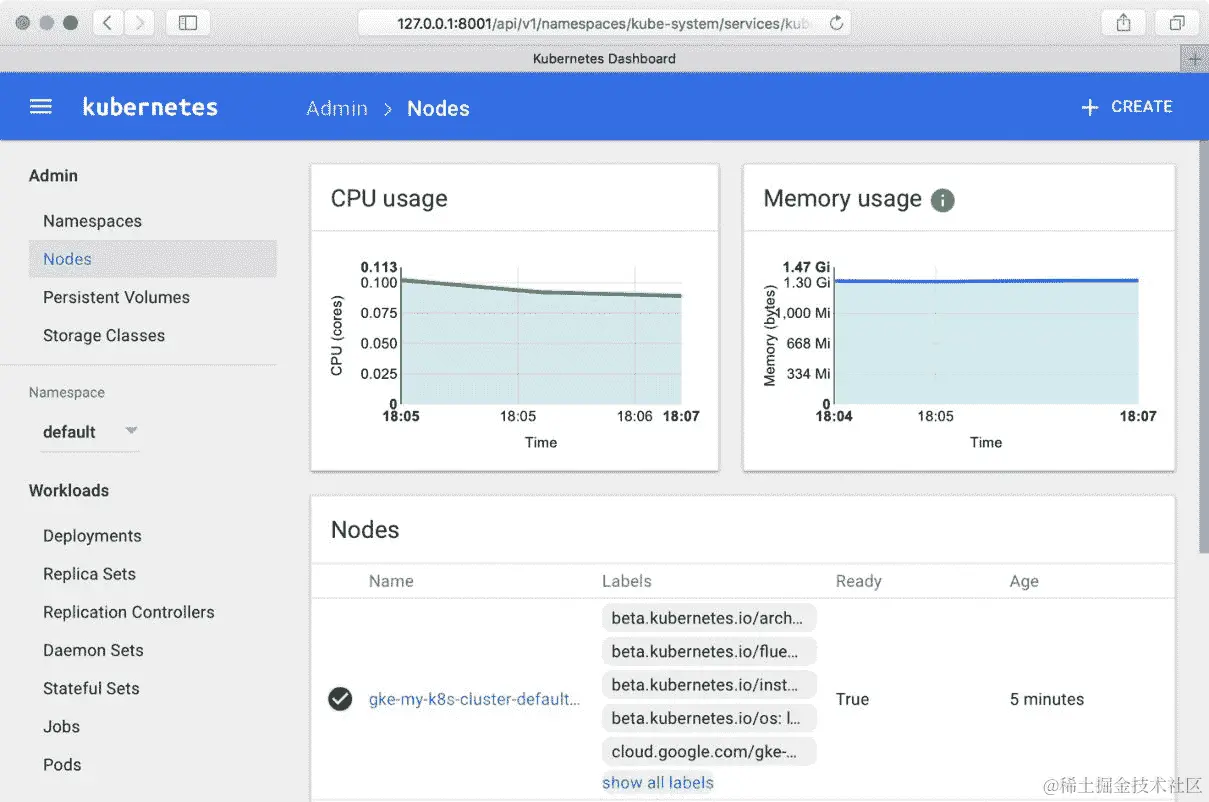Open Persistent Volumes in the sidebar
Screen dimensions: 1209x802
point(116,297)
